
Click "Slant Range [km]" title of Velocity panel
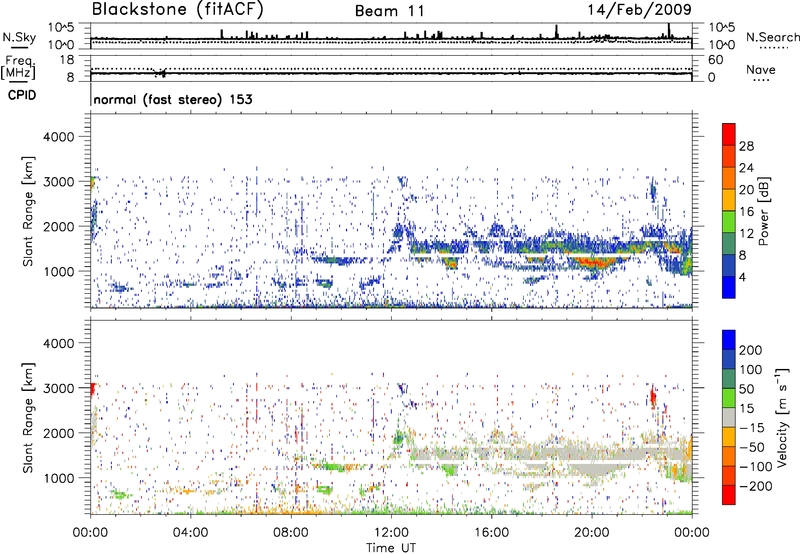tap(29, 418)
